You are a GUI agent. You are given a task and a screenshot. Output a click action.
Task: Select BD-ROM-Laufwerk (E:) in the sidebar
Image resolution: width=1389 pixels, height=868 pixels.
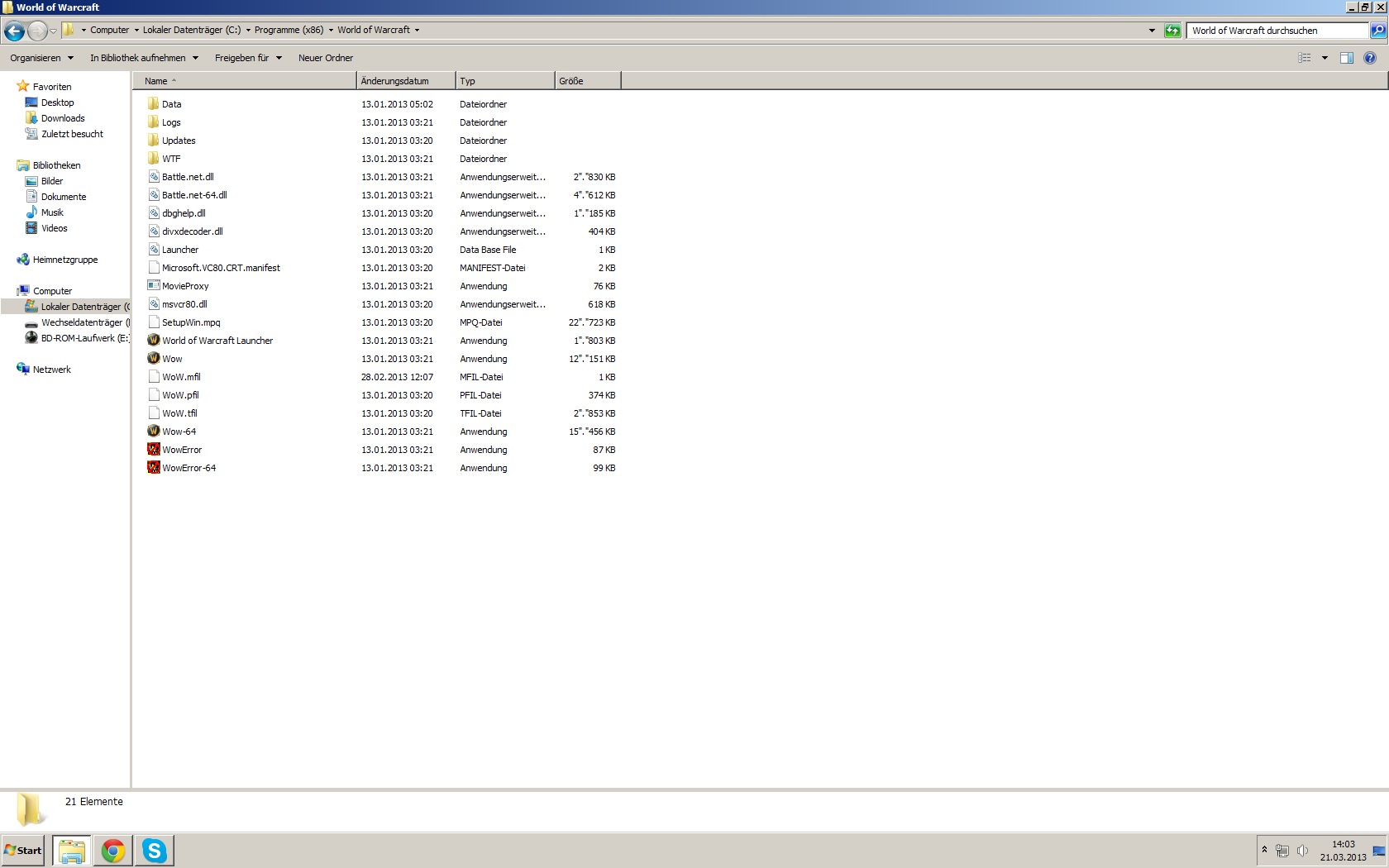[x=76, y=338]
